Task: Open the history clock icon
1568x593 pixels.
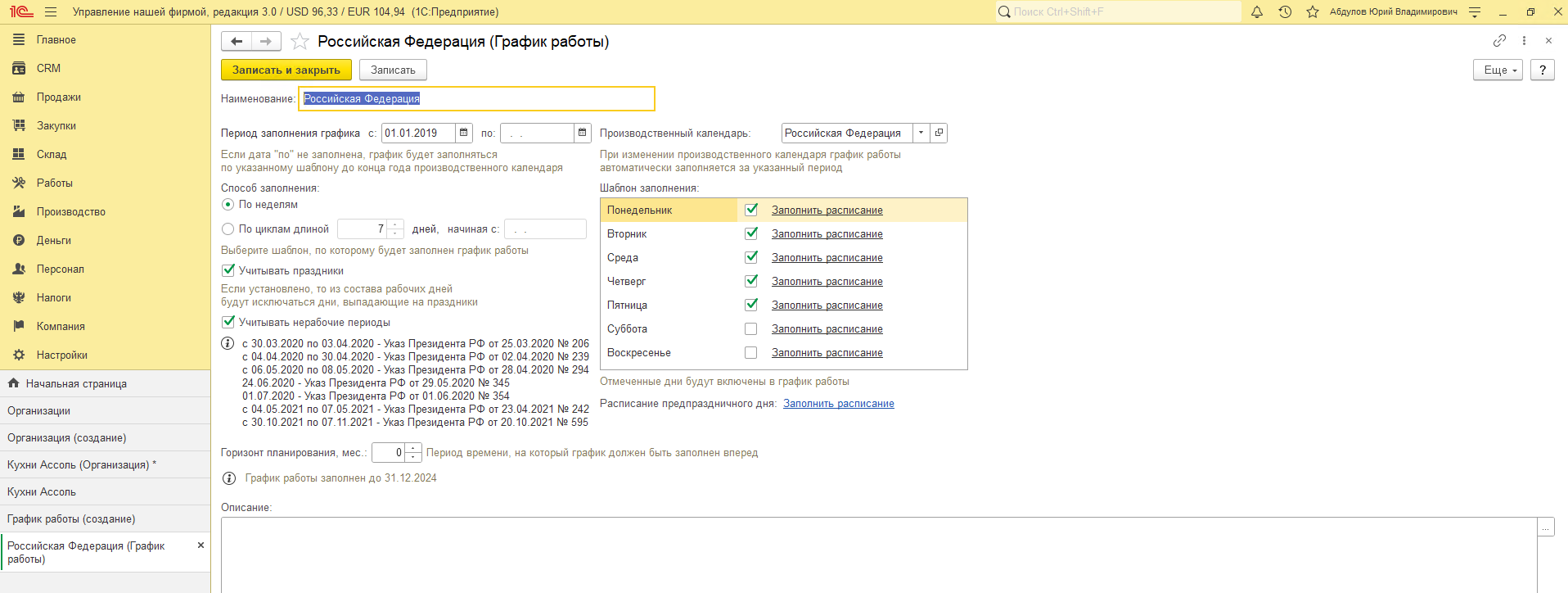Action: (x=1285, y=12)
